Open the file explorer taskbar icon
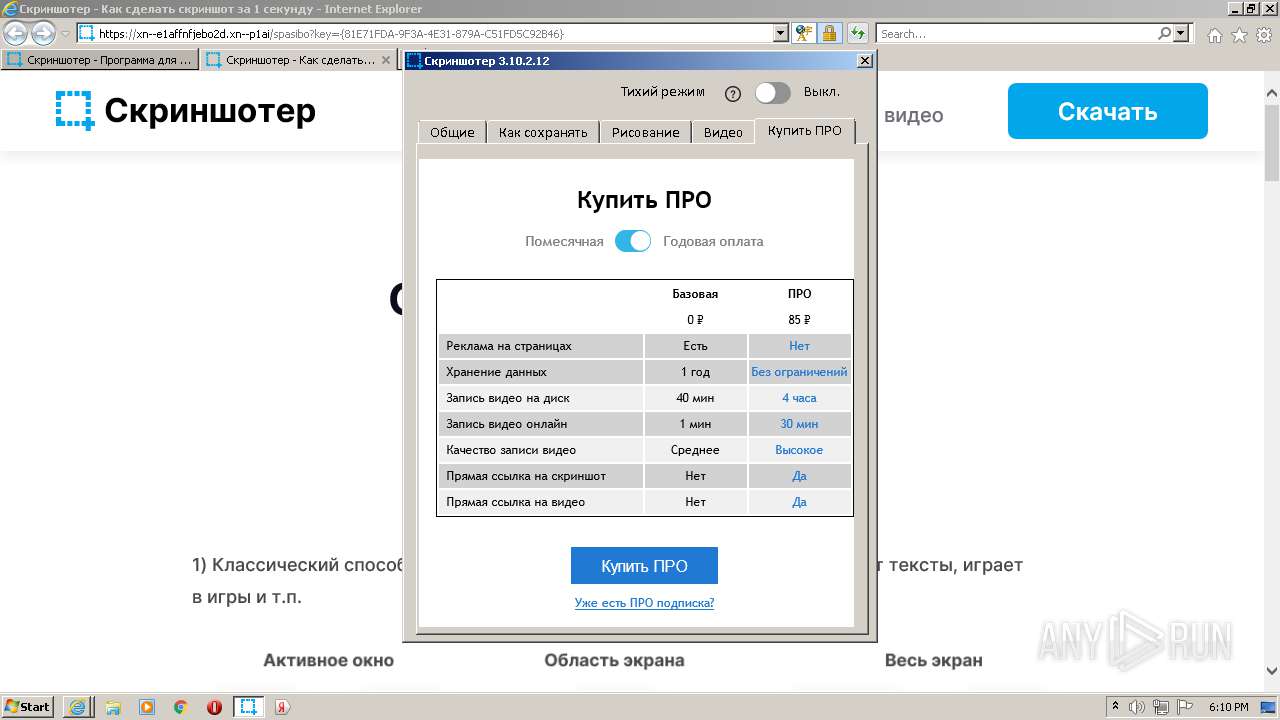Screen dimensions: 1280x720 (x=113, y=706)
